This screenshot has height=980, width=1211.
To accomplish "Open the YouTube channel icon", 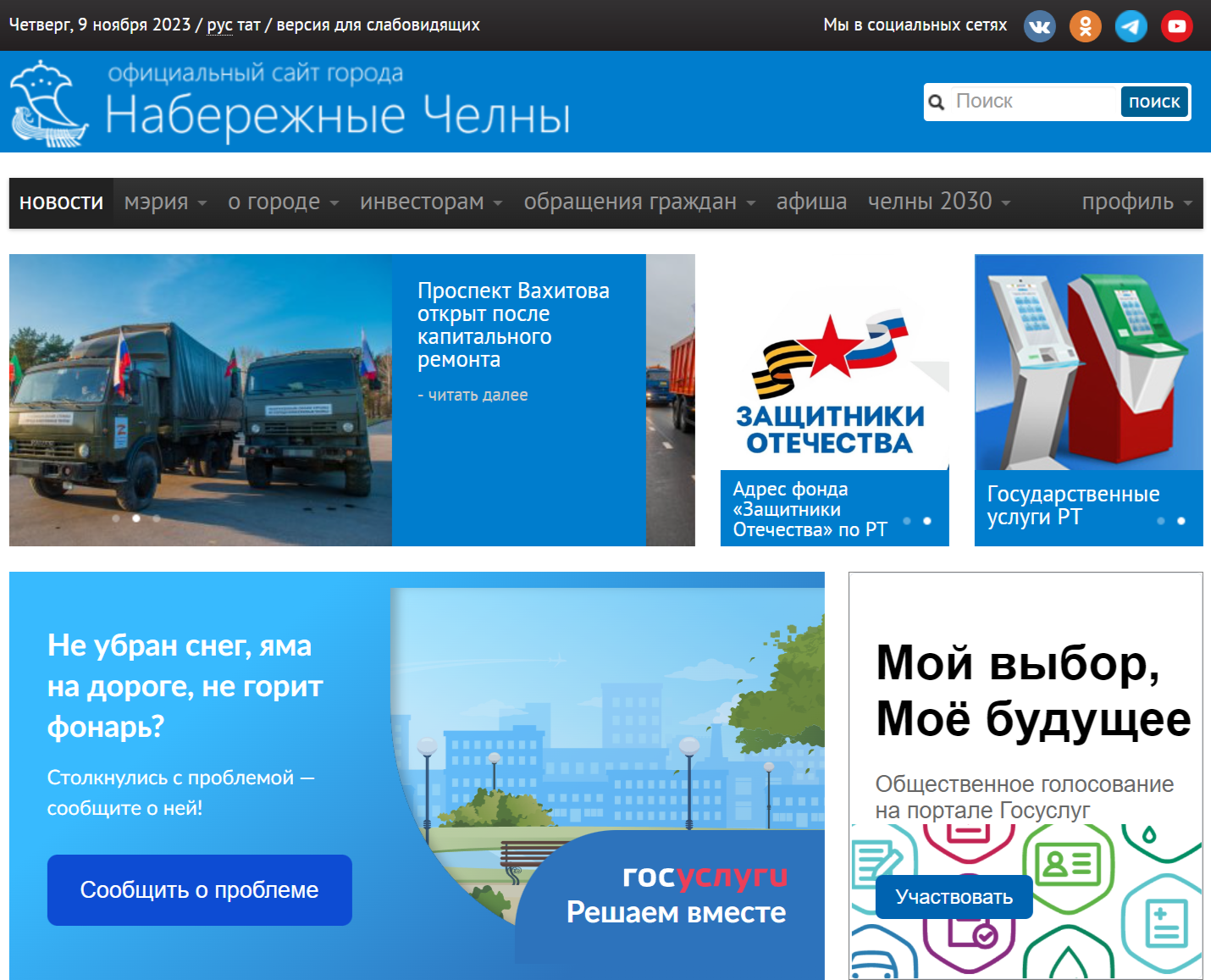I will tap(1177, 26).
